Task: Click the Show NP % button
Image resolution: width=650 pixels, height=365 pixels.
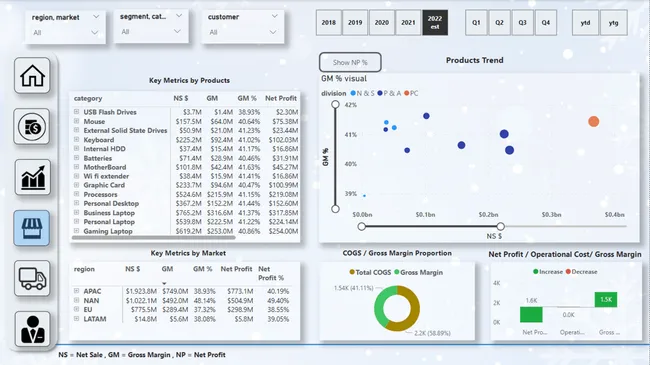Action: coord(350,62)
